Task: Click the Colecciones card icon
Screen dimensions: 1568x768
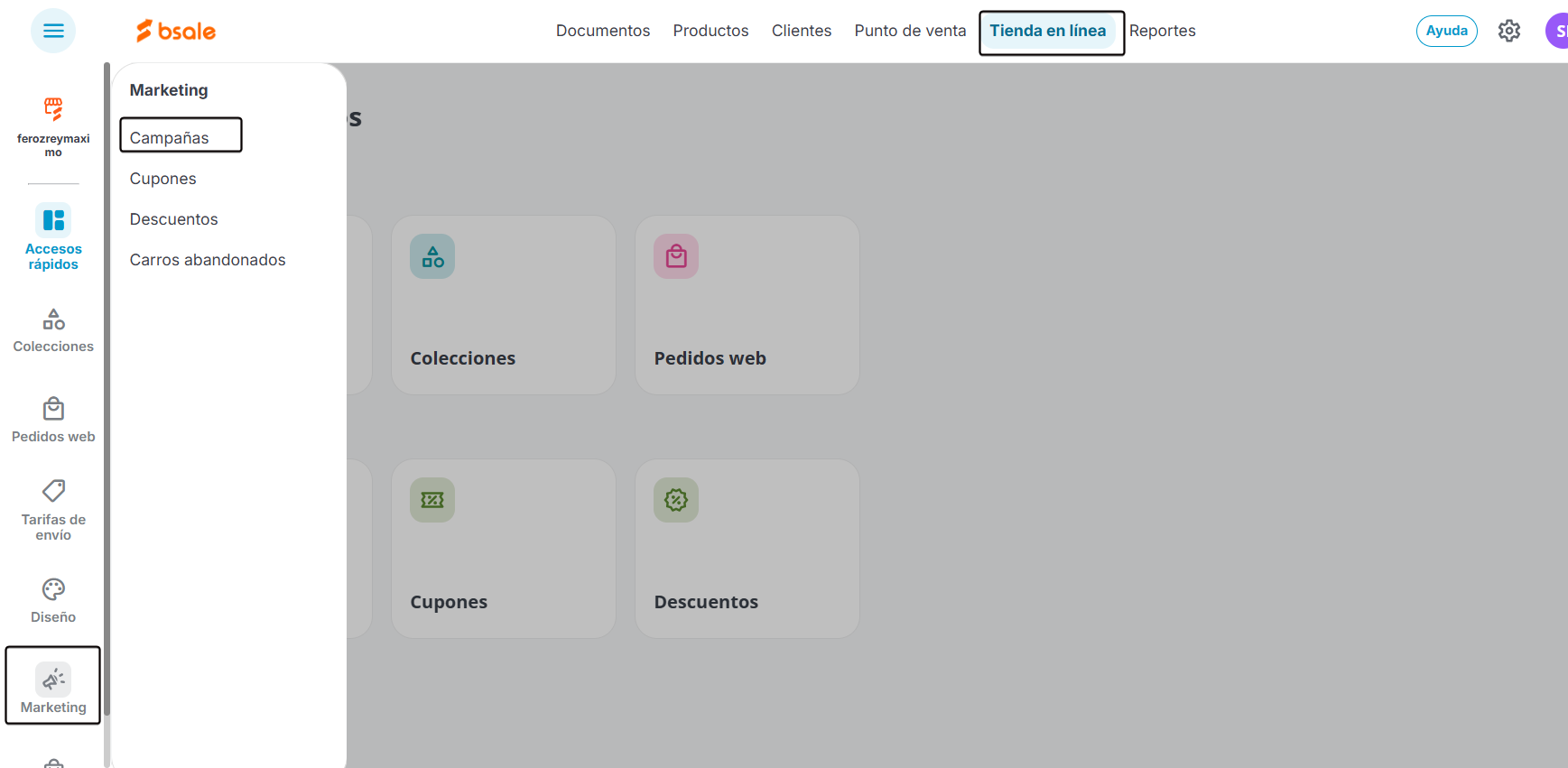Action: (x=432, y=256)
